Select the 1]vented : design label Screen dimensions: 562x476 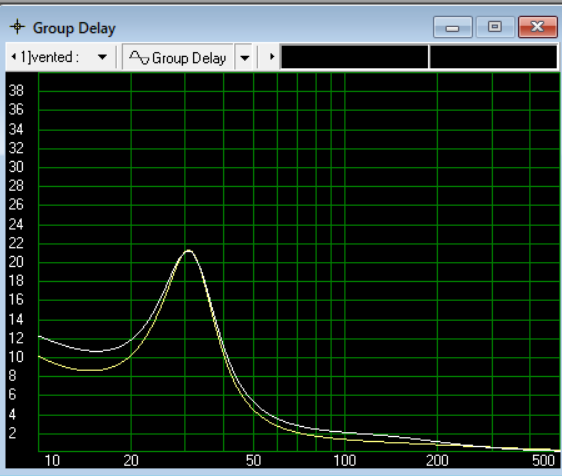49,57
